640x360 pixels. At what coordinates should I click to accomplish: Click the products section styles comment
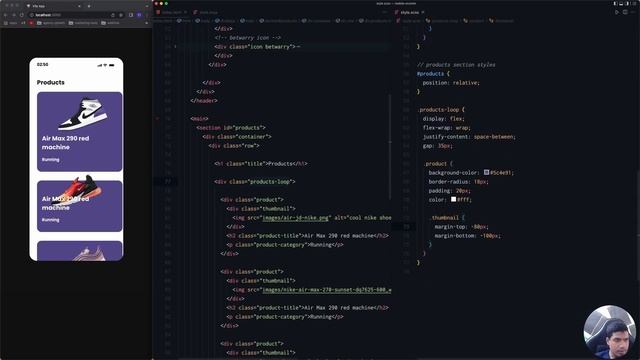click(x=456, y=64)
